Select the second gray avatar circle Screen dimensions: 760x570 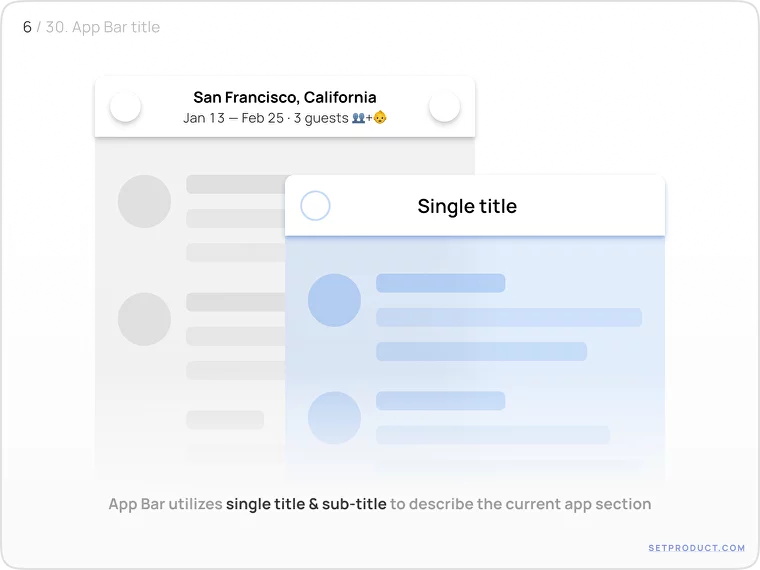pos(144,319)
